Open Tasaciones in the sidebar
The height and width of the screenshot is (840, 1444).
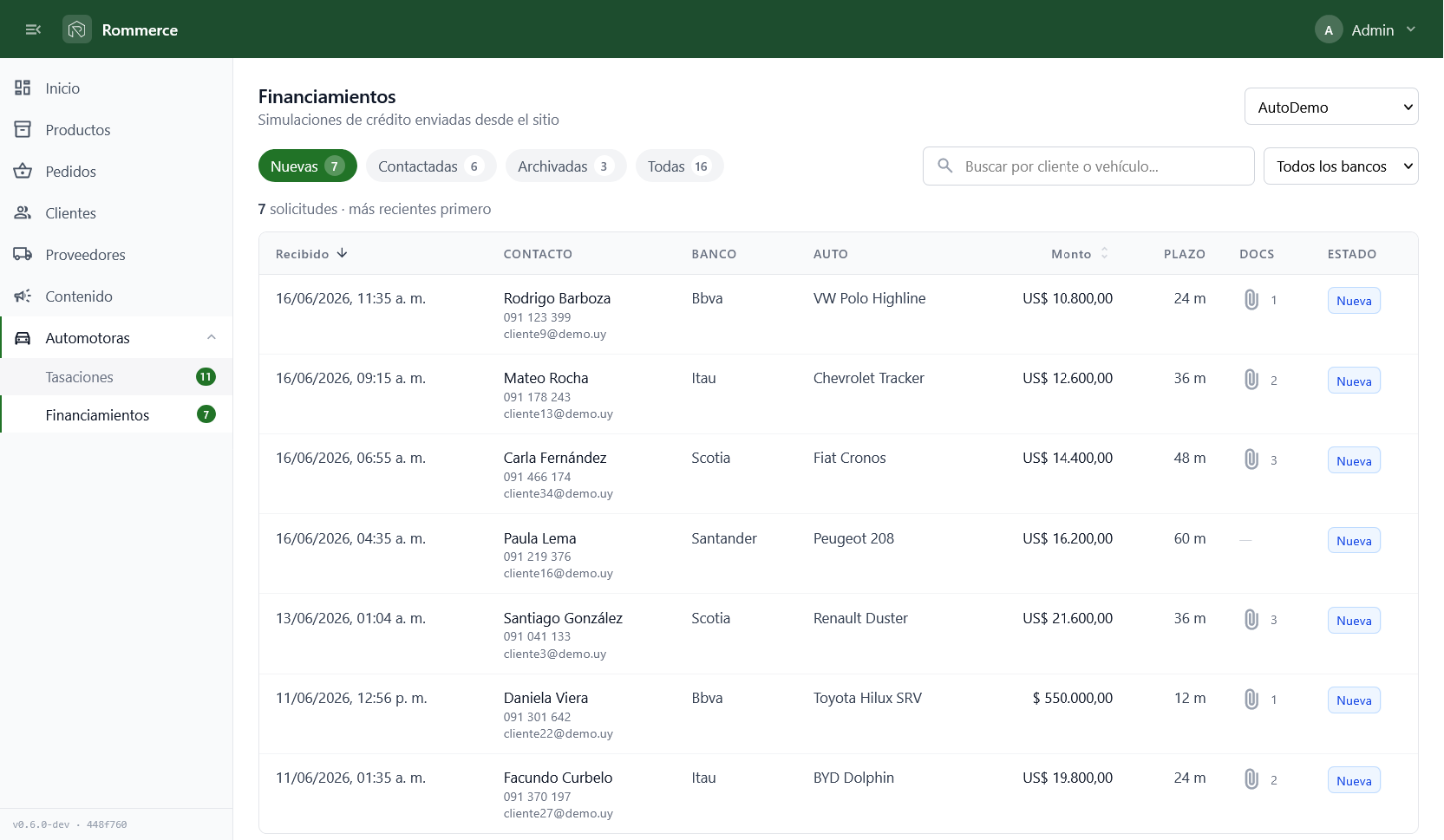pos(116,377)
